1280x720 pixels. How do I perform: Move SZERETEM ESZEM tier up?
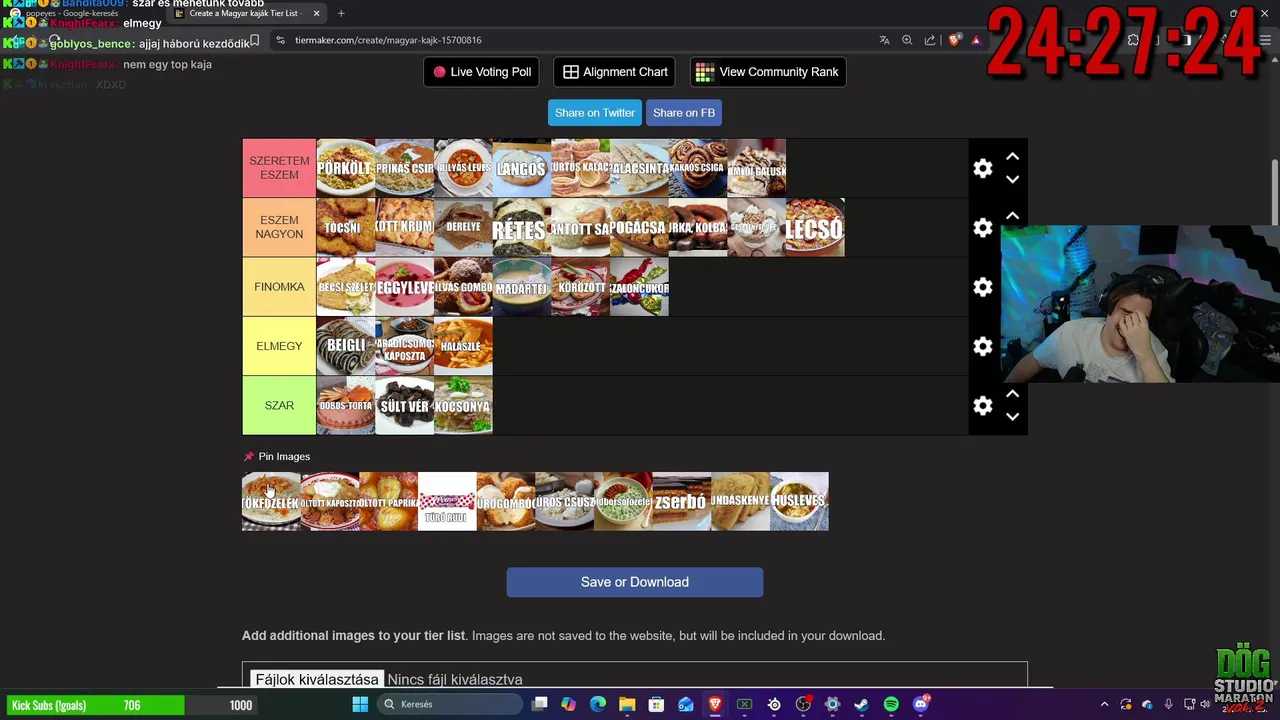tap(1012, 156)
